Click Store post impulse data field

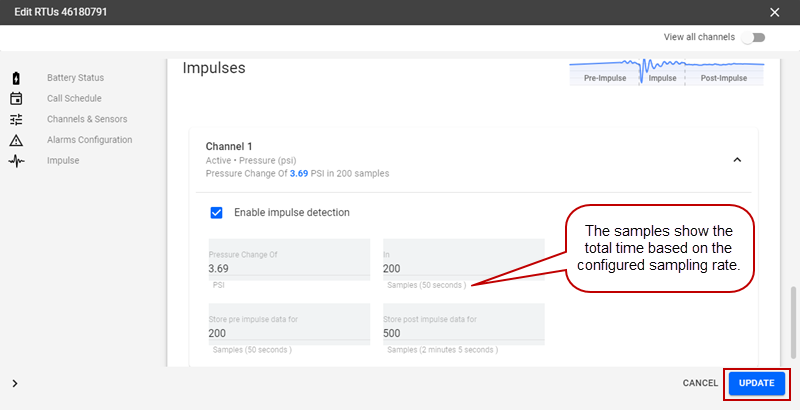tap(463, 333)
